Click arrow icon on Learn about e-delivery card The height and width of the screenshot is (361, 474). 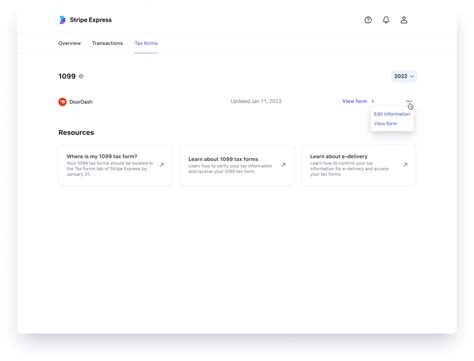tap(405, 165)
